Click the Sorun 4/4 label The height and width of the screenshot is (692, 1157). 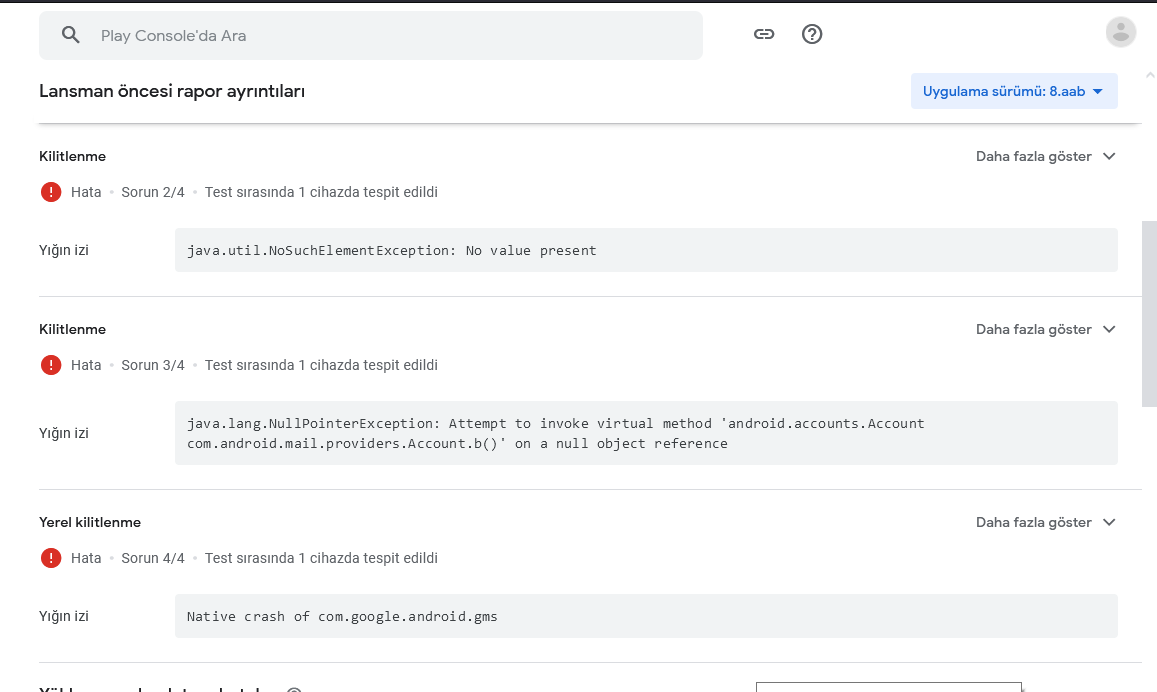click(x=153, y=558)
